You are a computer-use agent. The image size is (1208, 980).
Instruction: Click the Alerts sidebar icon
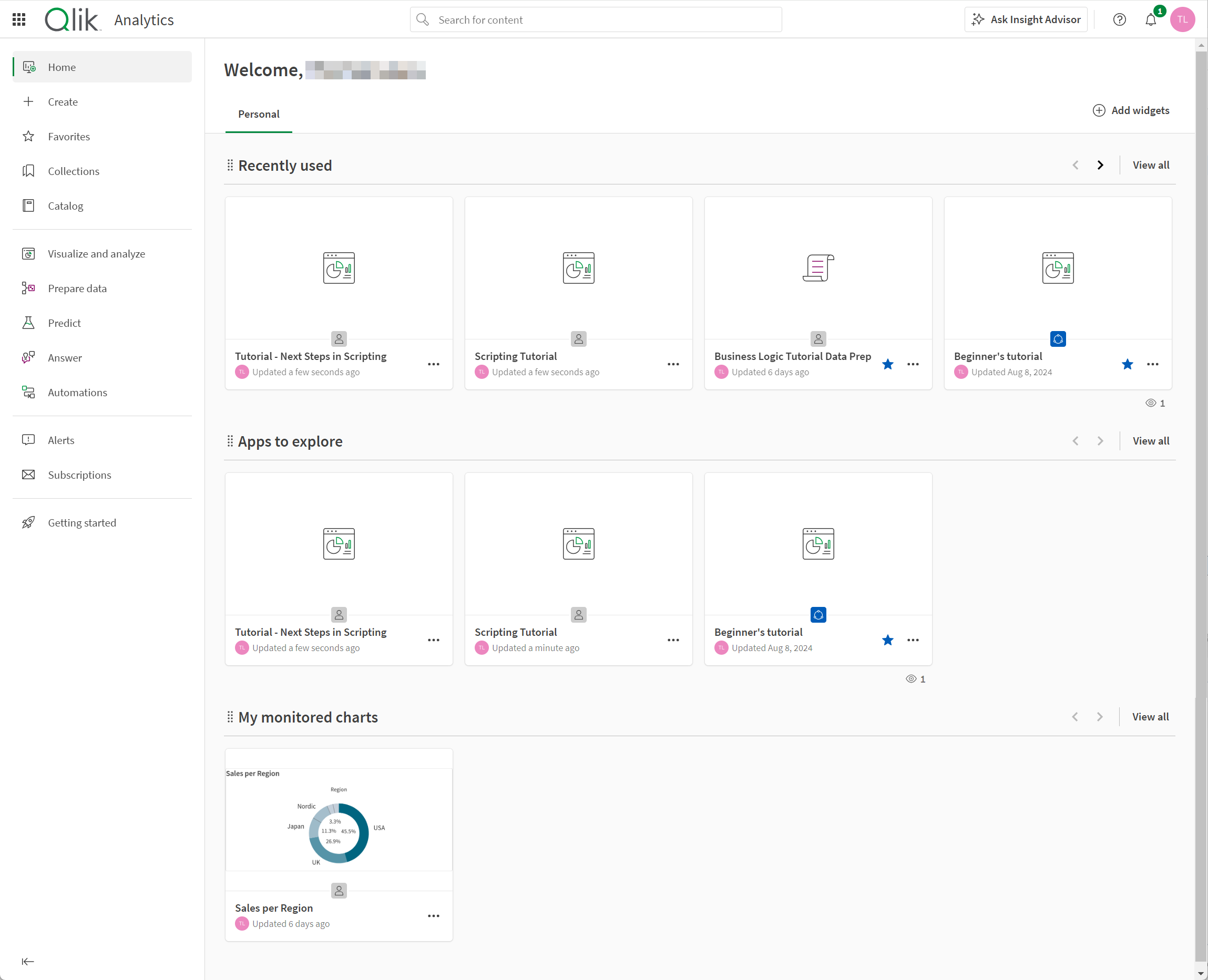point(28,440)
